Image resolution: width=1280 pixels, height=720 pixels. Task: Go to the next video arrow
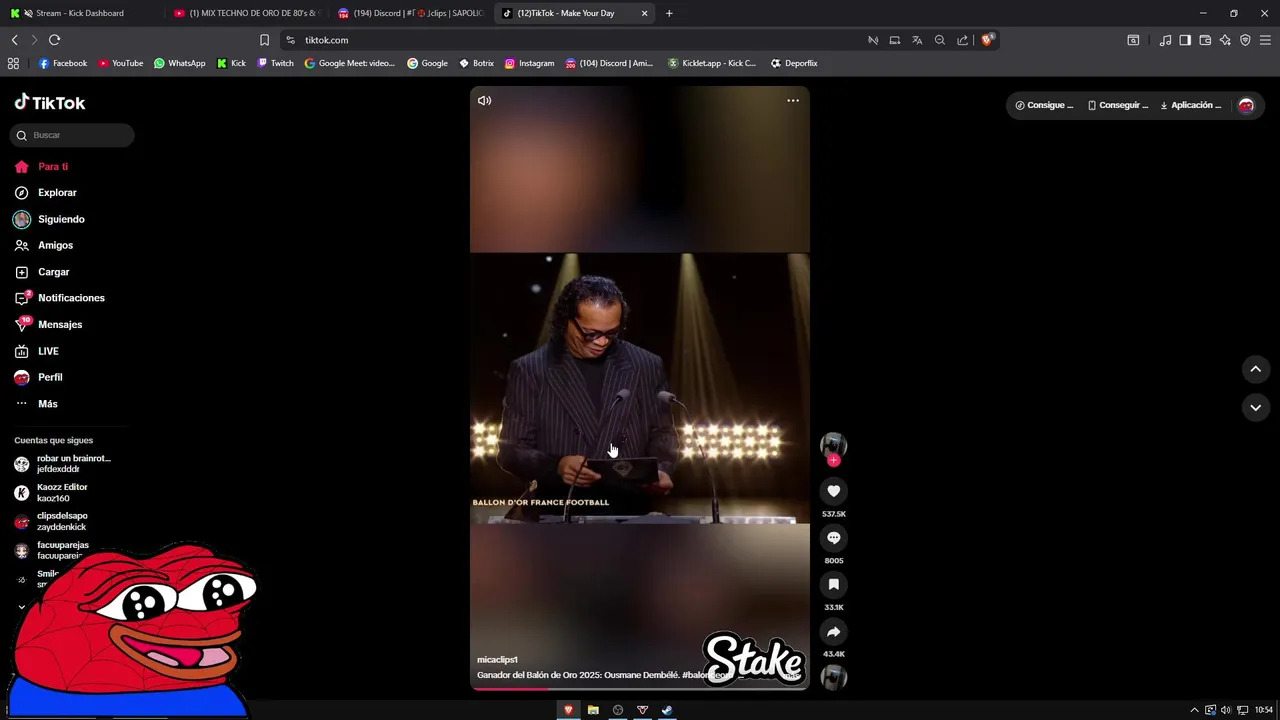click(x=1255, y=407)
